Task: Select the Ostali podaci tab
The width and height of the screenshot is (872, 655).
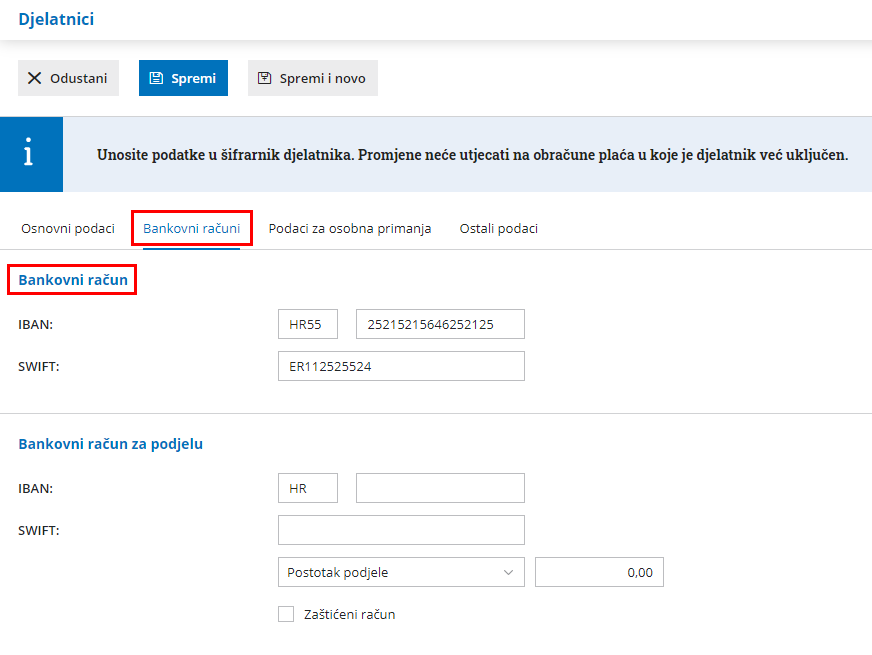Action: 500,228
